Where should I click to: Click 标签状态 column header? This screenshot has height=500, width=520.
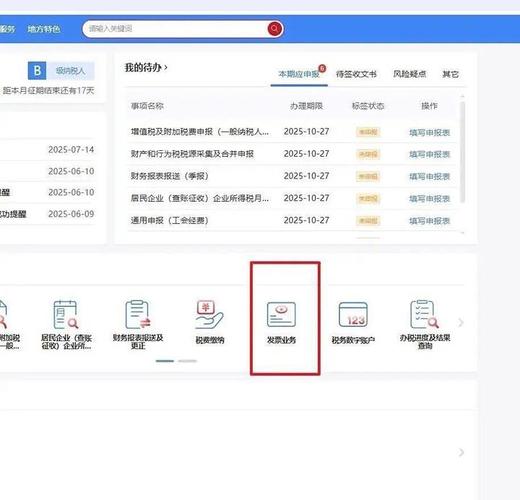click(368, 106)
